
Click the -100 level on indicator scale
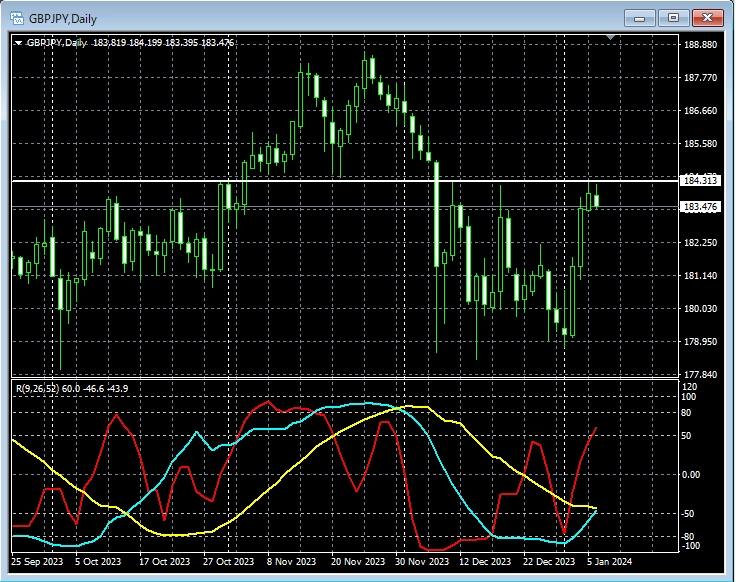[691, 546]
